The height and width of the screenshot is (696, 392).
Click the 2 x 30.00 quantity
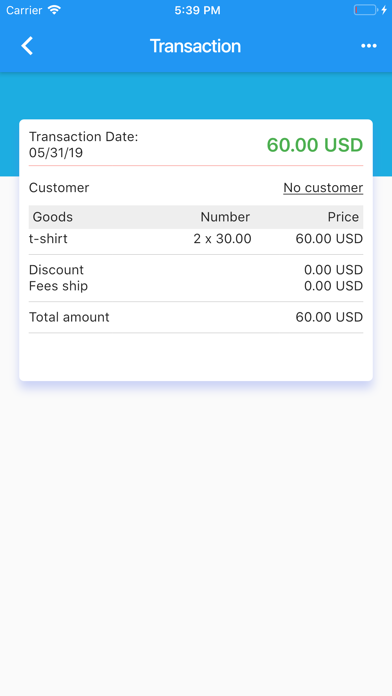[222, 239]
